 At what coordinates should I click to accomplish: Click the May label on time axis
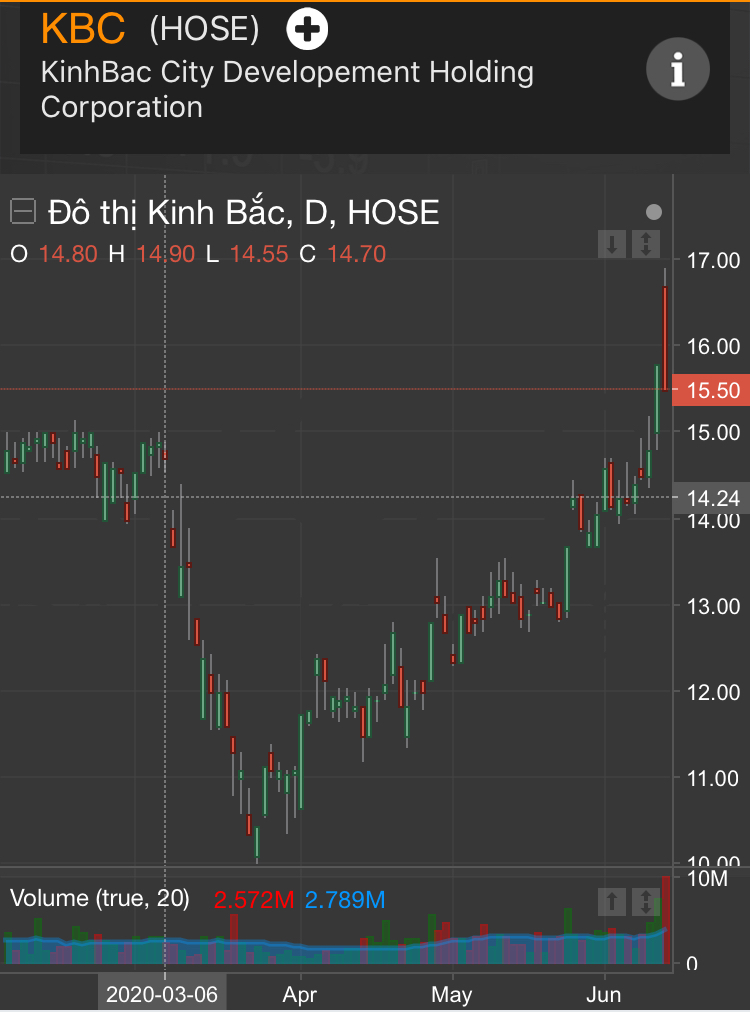coord(452,995)
